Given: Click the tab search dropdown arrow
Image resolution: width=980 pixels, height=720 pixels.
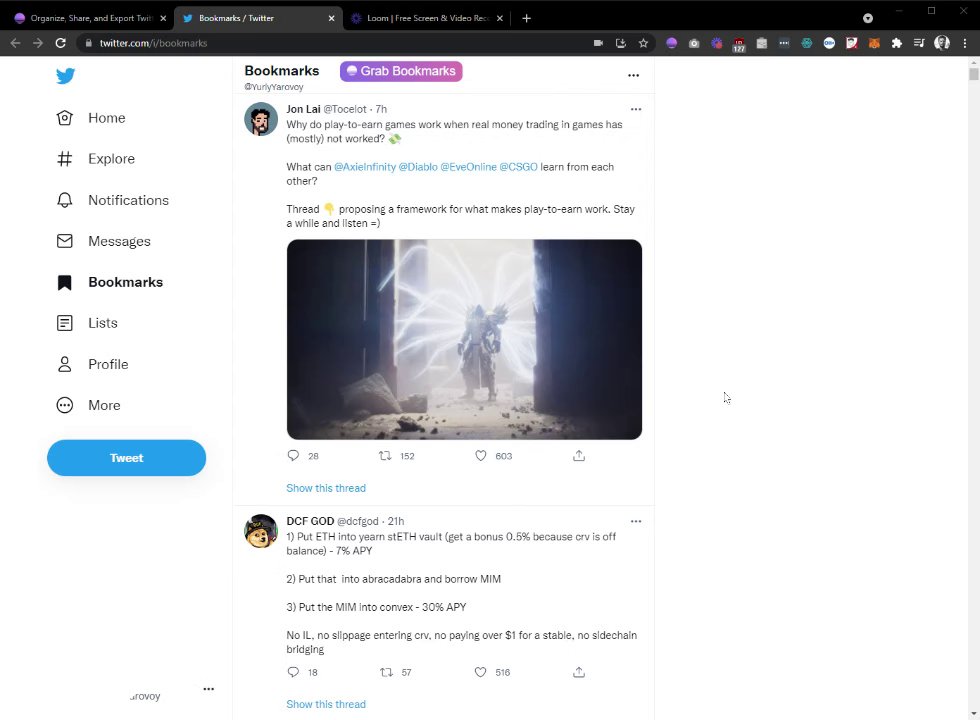Looking at the screenshot, I should (868, 18).
